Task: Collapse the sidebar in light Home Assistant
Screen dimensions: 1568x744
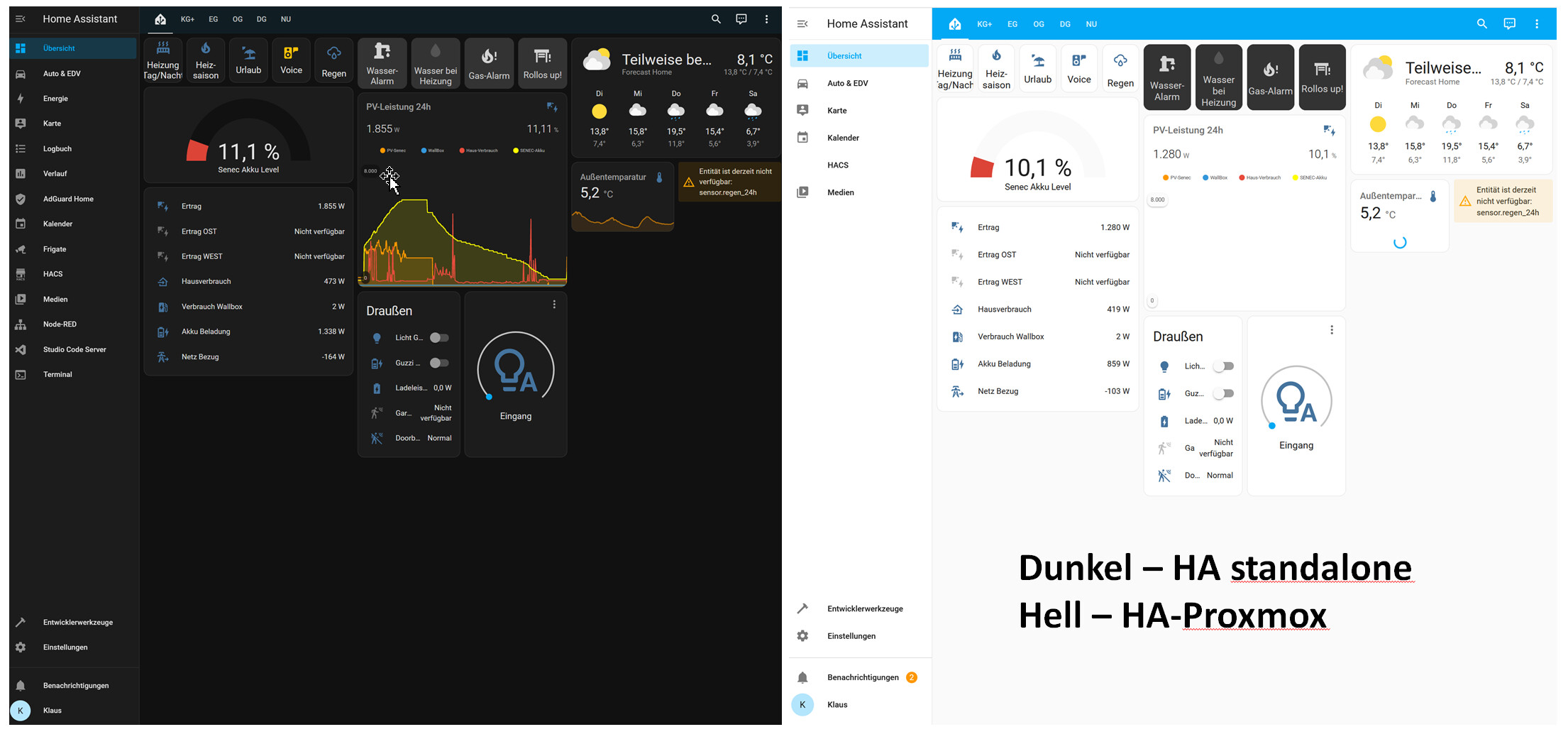Action: (x=802, y=24)
